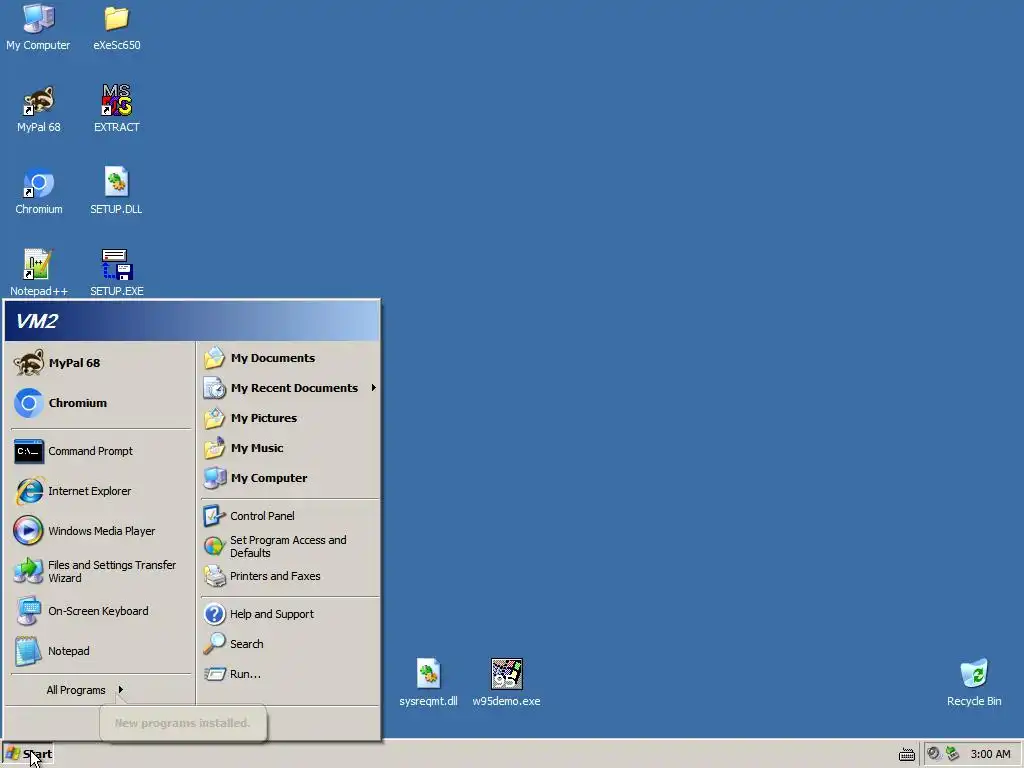
Task: Open Command Prompt in Start menu
Action: point(101,451)
